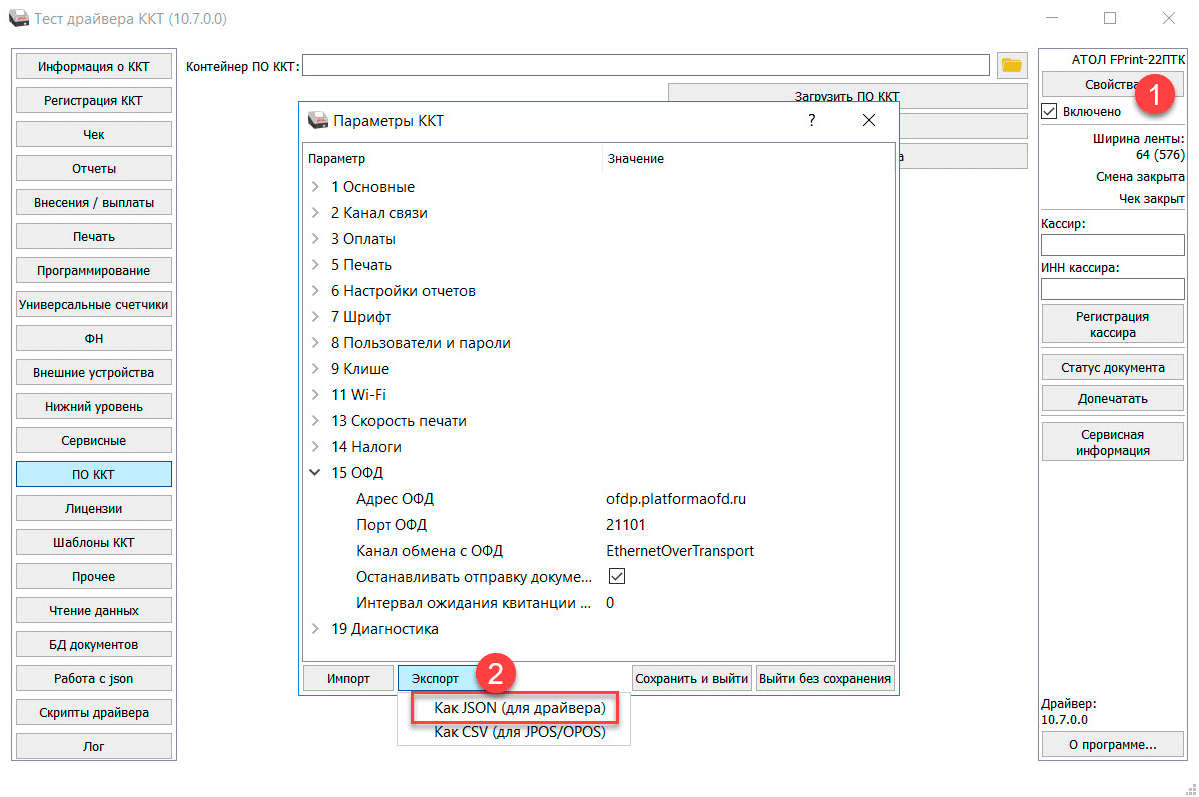Close the Параметры ККТ dialog
This screenshot has width=1199, height=797.
point(868,121)
